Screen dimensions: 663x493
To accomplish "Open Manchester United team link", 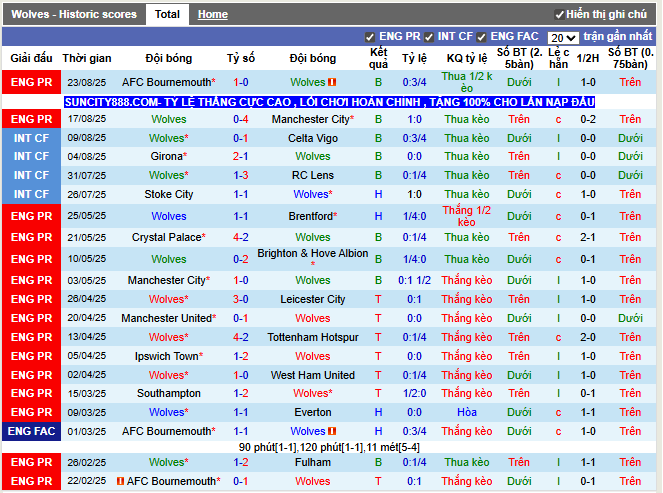I will click(167, 318).
